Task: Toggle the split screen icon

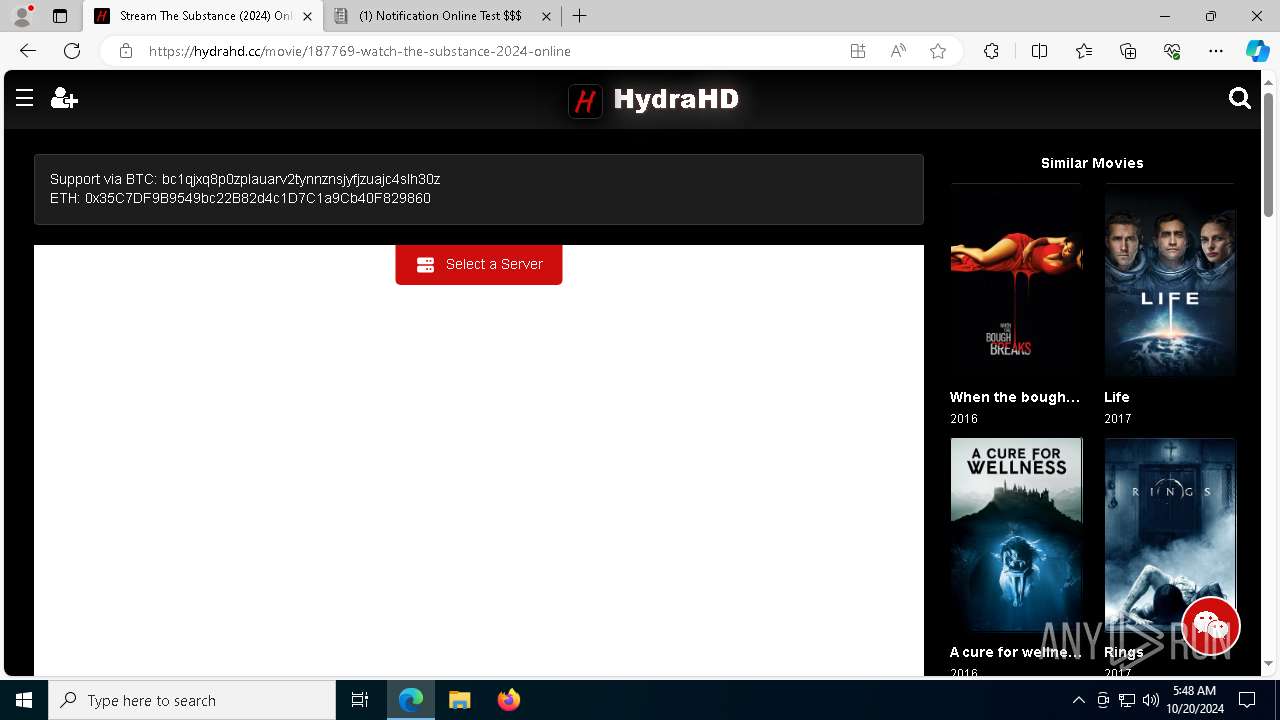Action: click(1039, 51)
